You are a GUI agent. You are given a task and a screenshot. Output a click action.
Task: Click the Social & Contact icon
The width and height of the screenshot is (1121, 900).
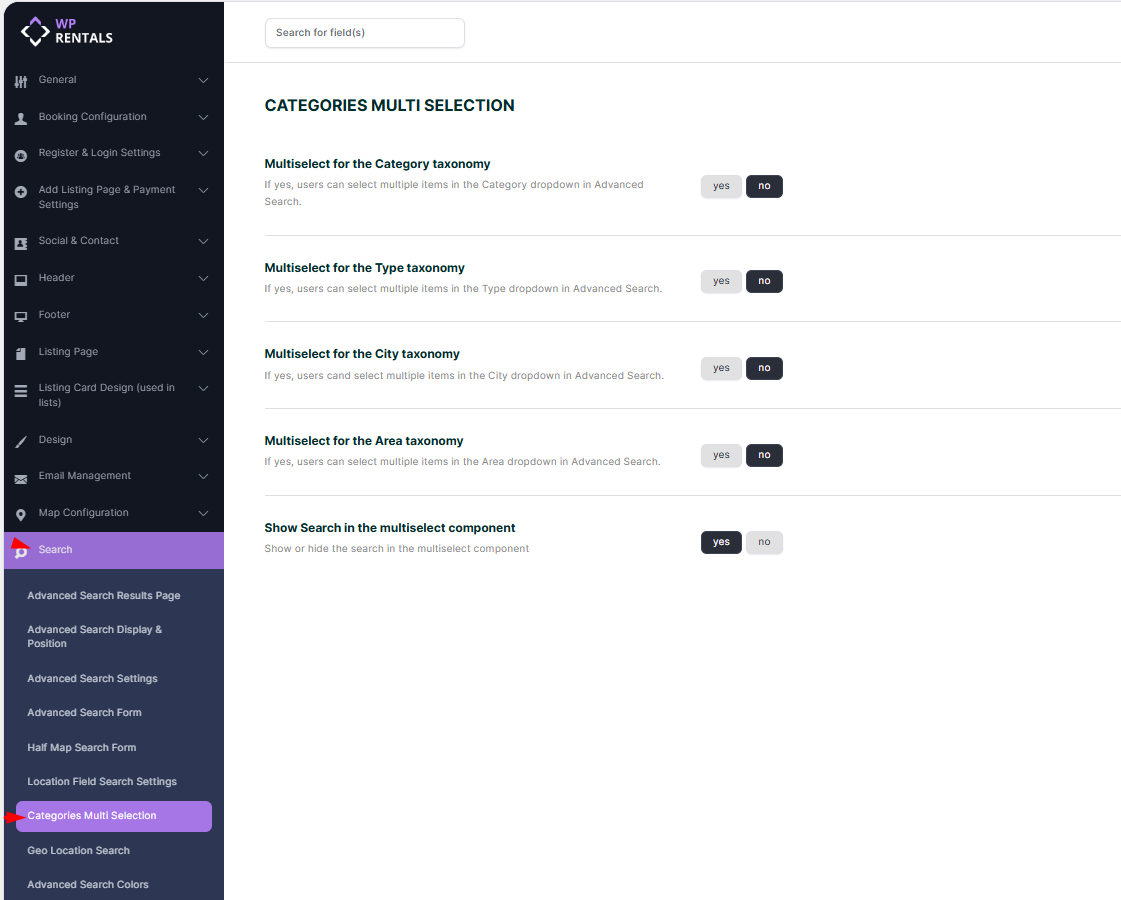coord(21,242)
